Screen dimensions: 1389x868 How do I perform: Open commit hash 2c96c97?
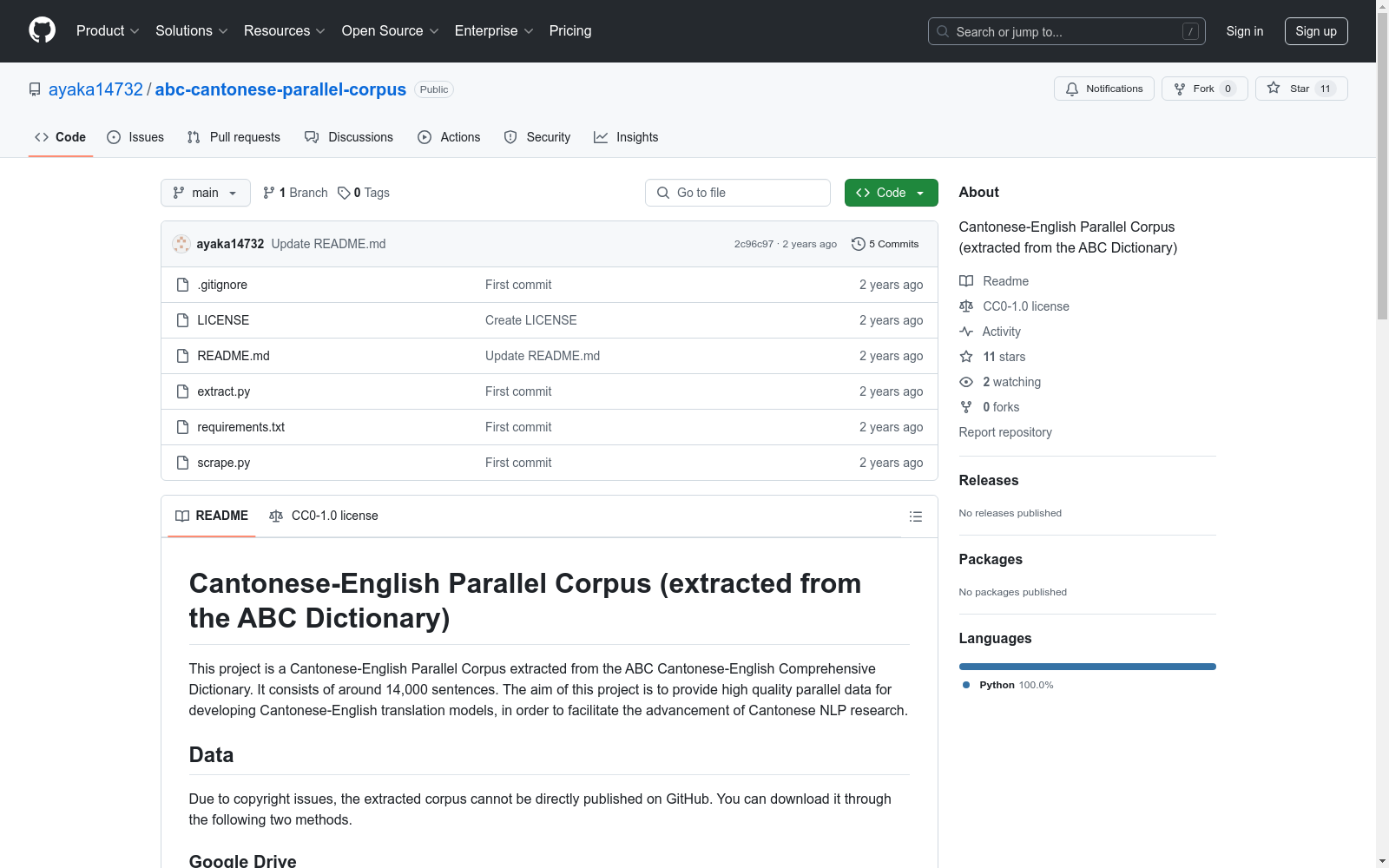(754, 244)
